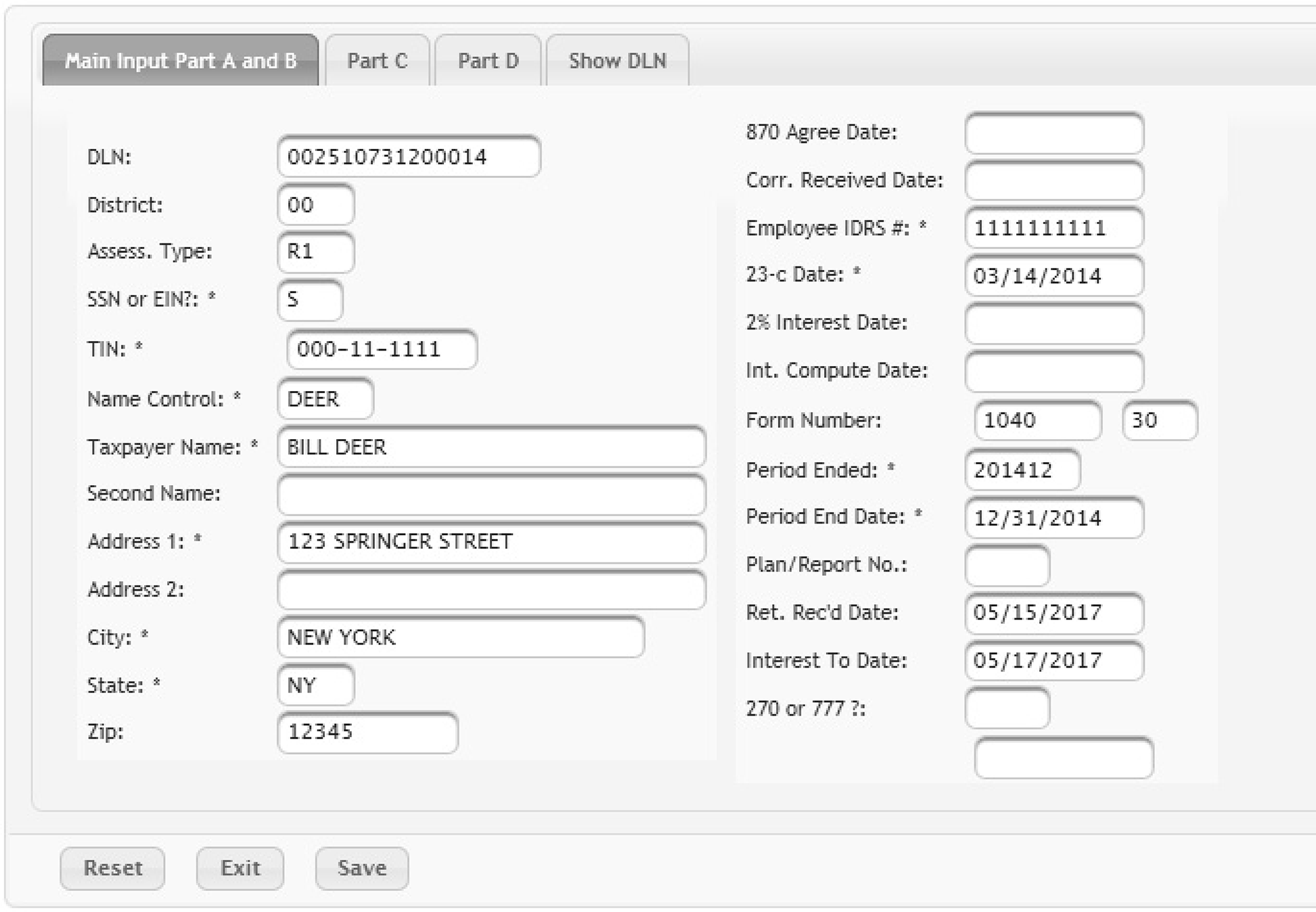This screenshot has height=912, width=1316.
Task: Click the Period Ended field
Action: tap(1022, 470)
